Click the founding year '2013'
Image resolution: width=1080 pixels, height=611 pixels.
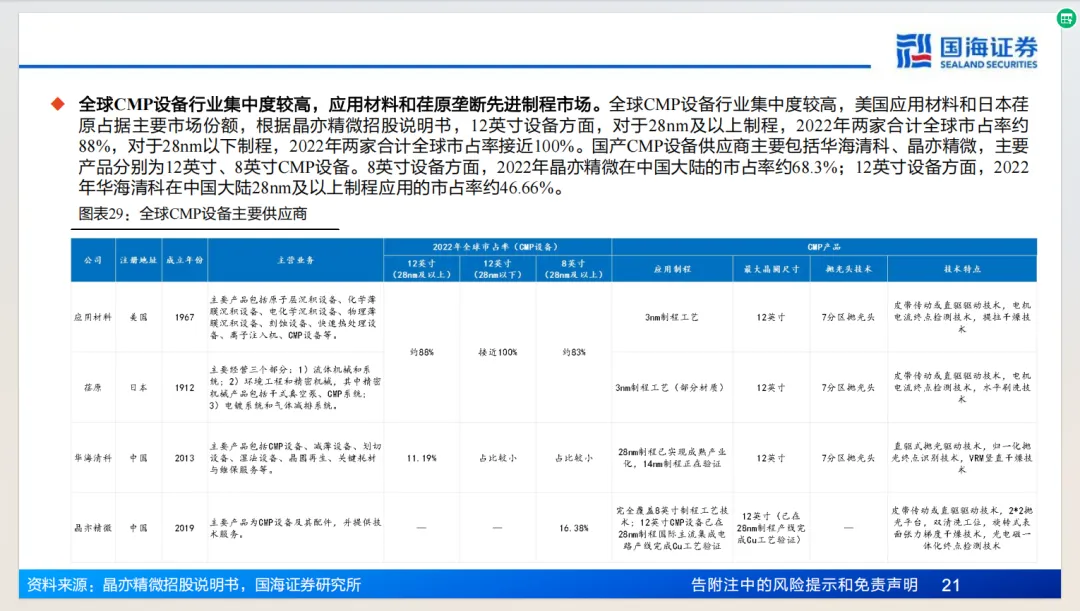point(185,458)
